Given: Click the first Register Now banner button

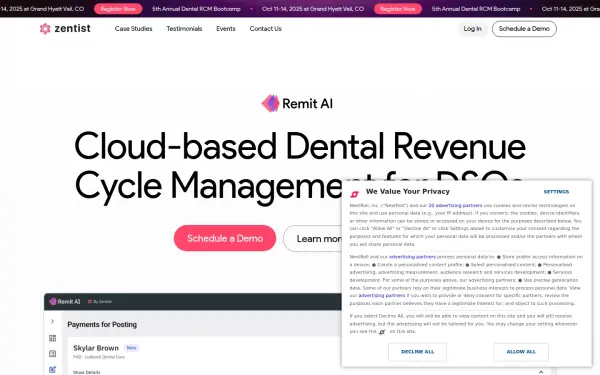Looking at the screenshot, I should click(x=118, y=9).
